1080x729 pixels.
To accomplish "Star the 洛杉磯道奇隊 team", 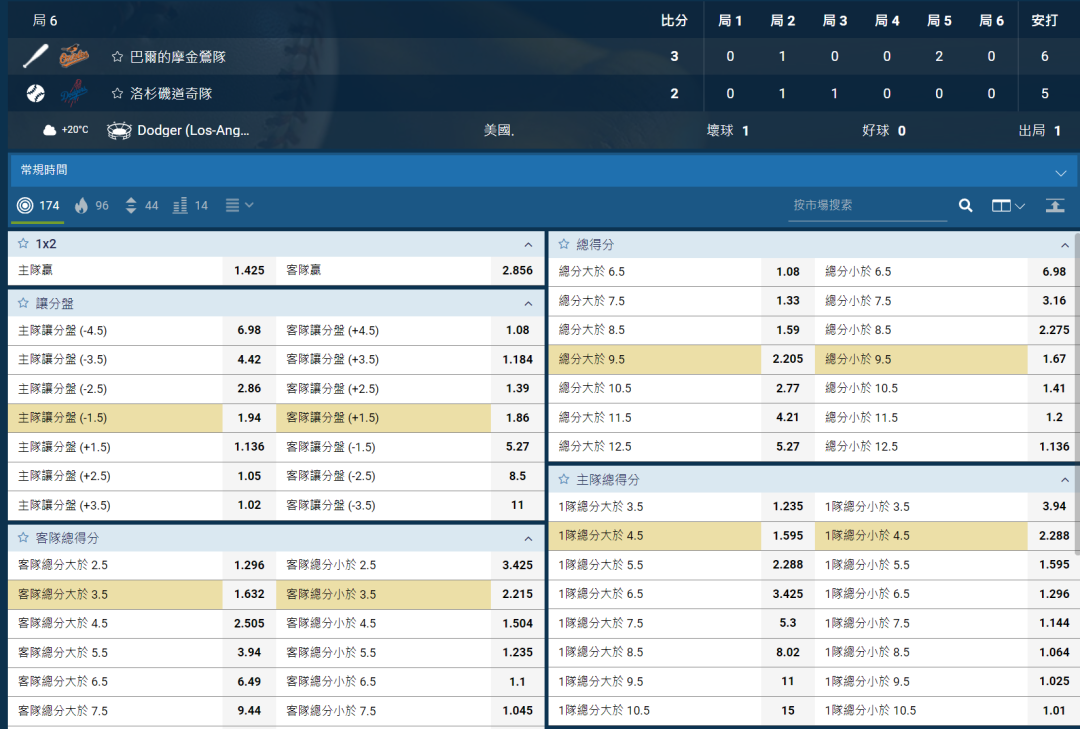I will [x=117, y=93].
